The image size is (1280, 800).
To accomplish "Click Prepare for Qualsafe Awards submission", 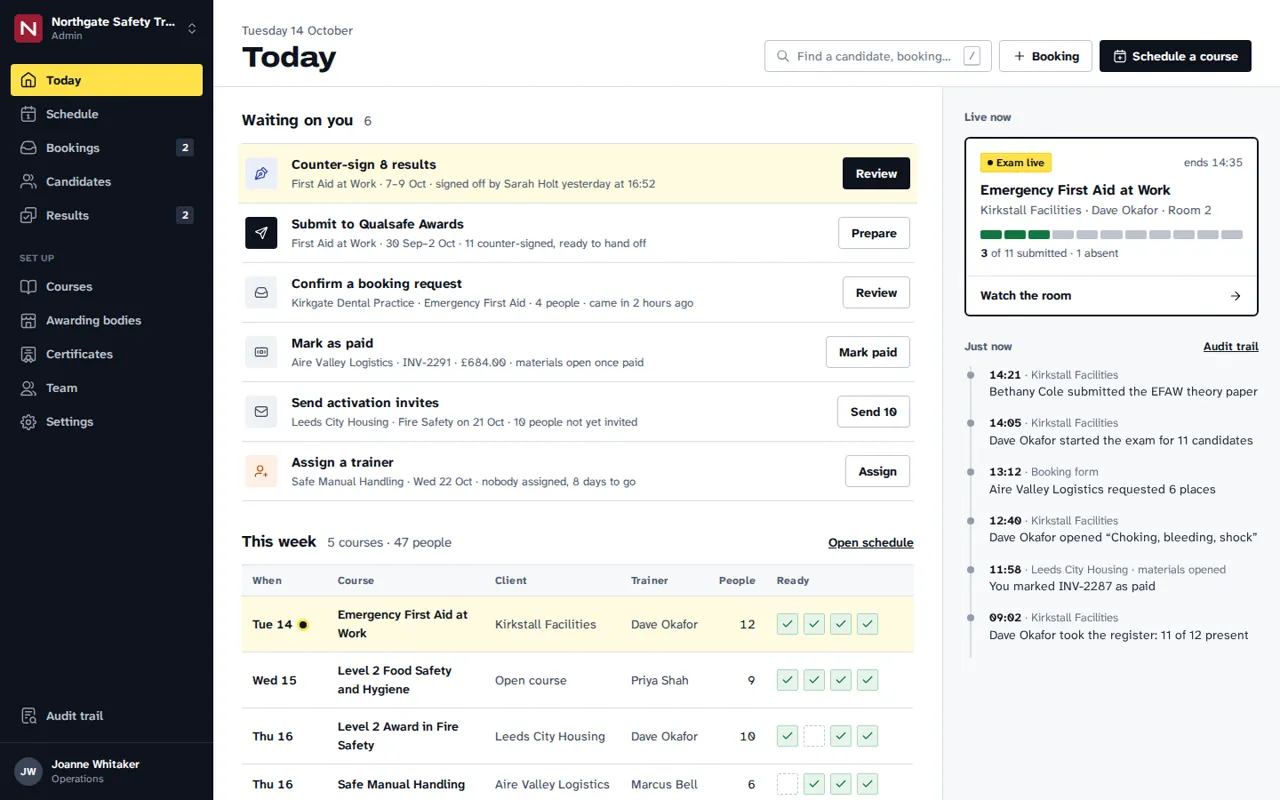I will [x=874, y=233].
